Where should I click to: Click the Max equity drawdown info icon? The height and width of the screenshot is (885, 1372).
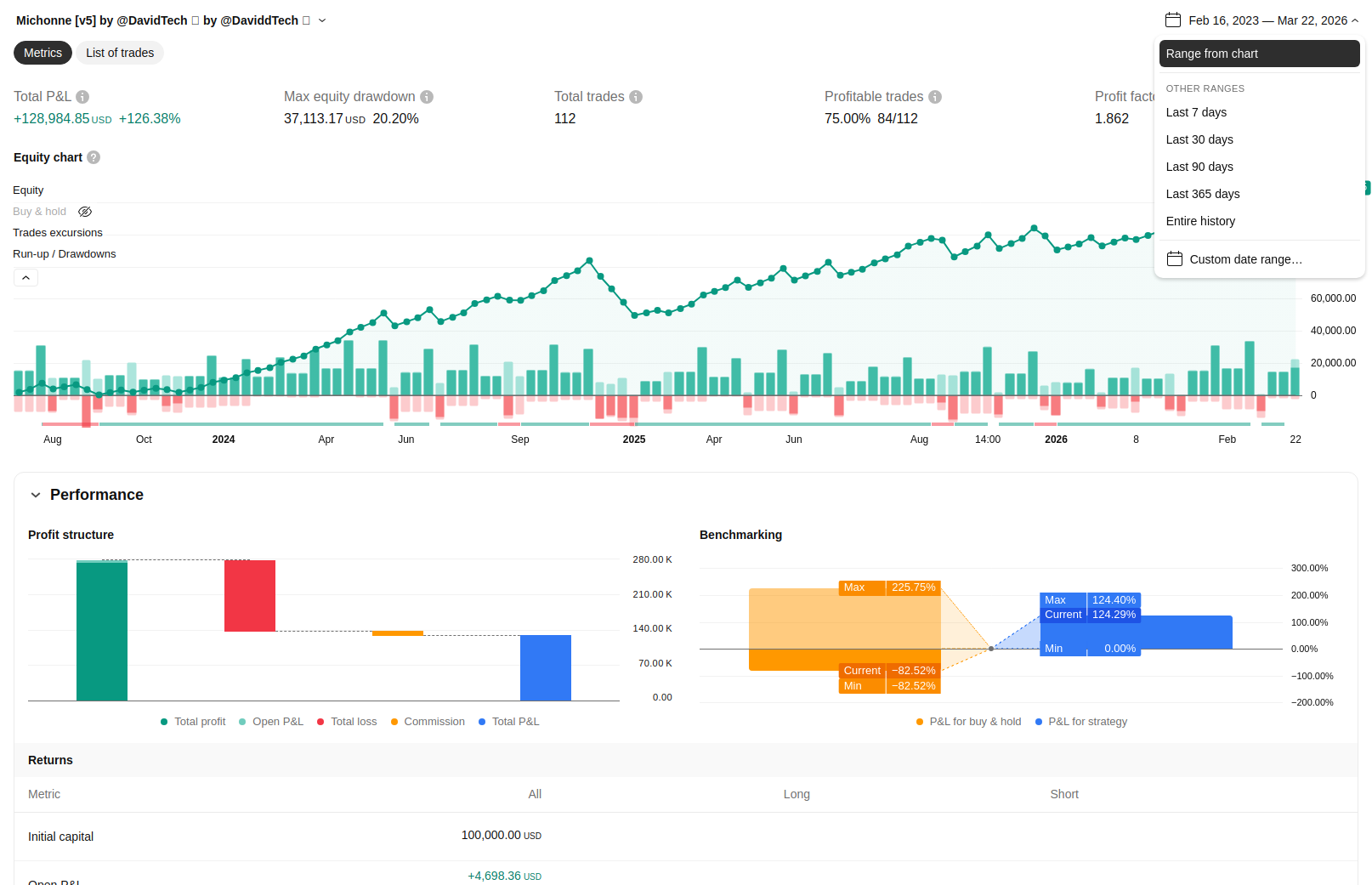[x=427, y=97]
